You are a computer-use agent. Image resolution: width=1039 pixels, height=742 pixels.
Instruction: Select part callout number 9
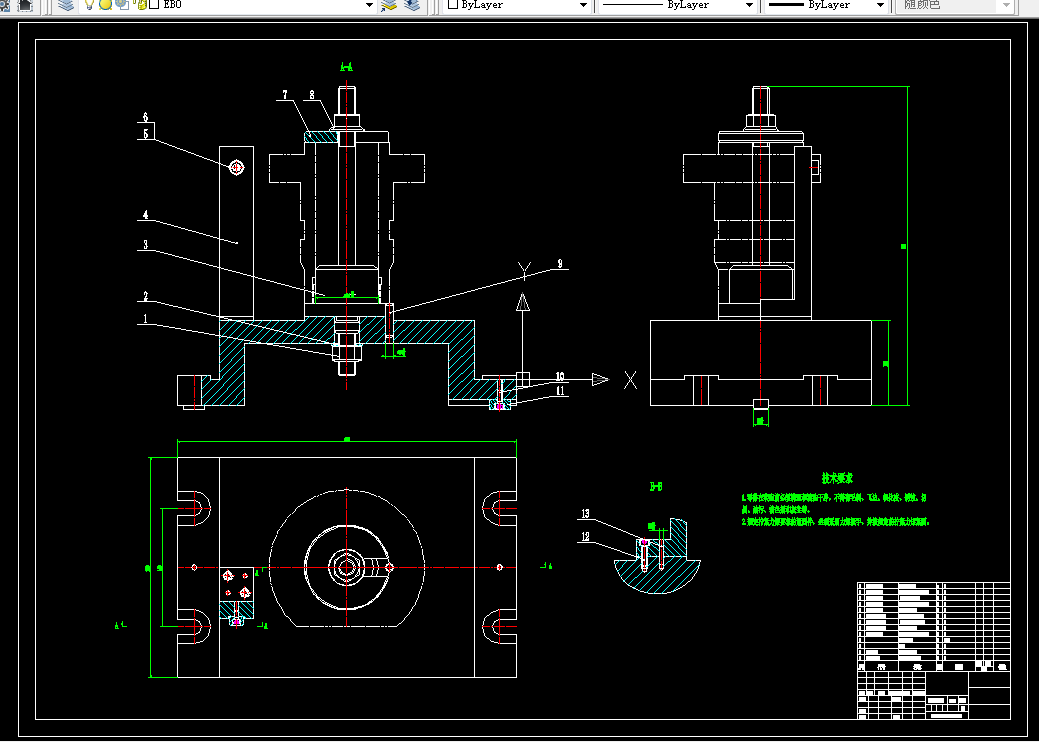pos(560,264)
